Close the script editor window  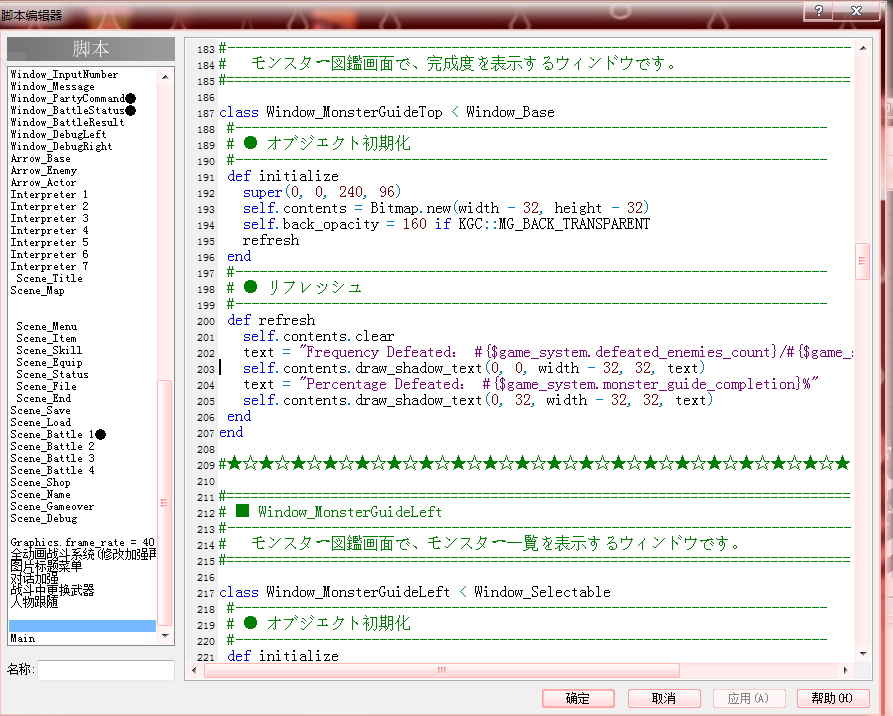(856, 11)
